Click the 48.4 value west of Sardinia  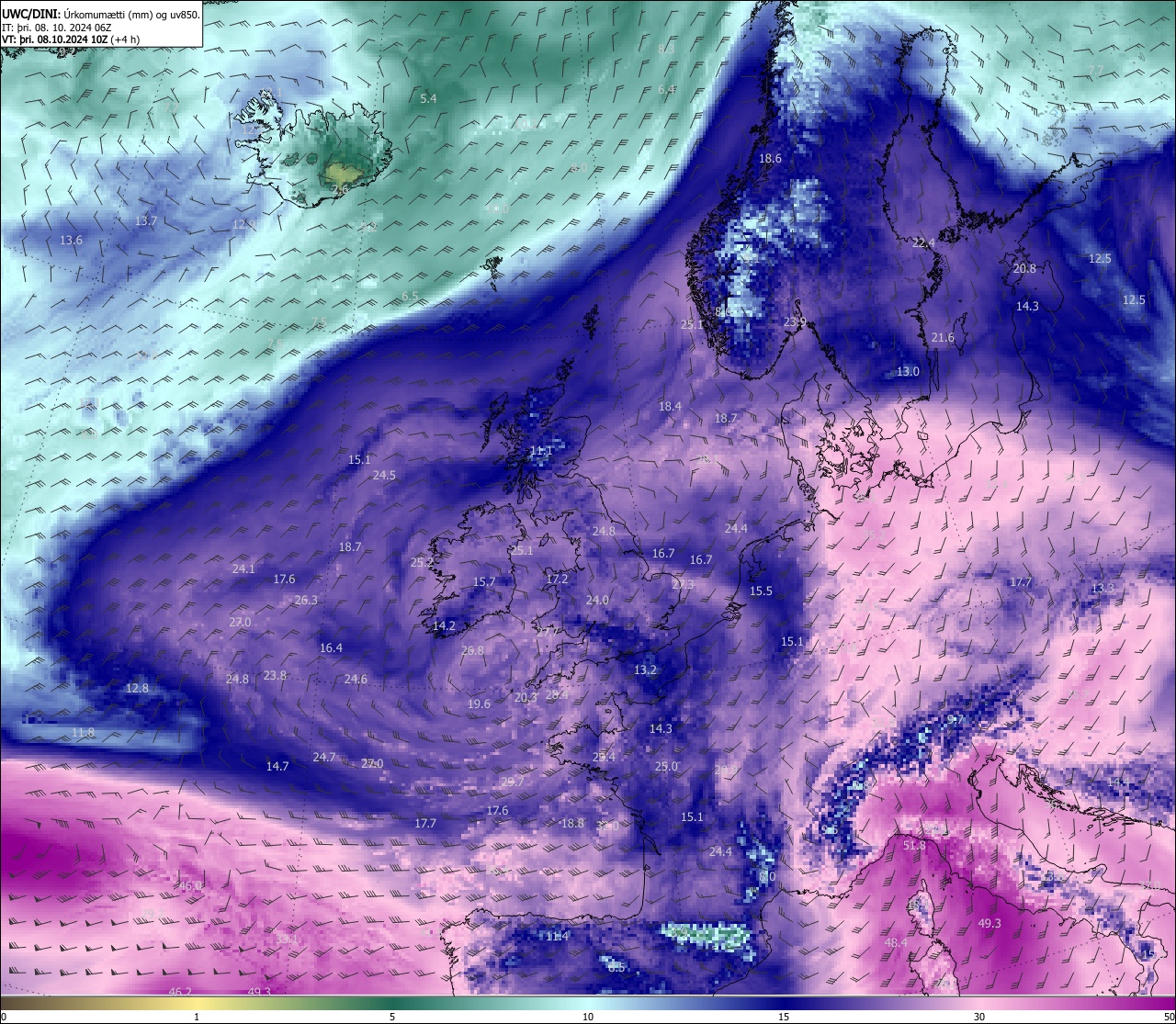pos(896,942)
